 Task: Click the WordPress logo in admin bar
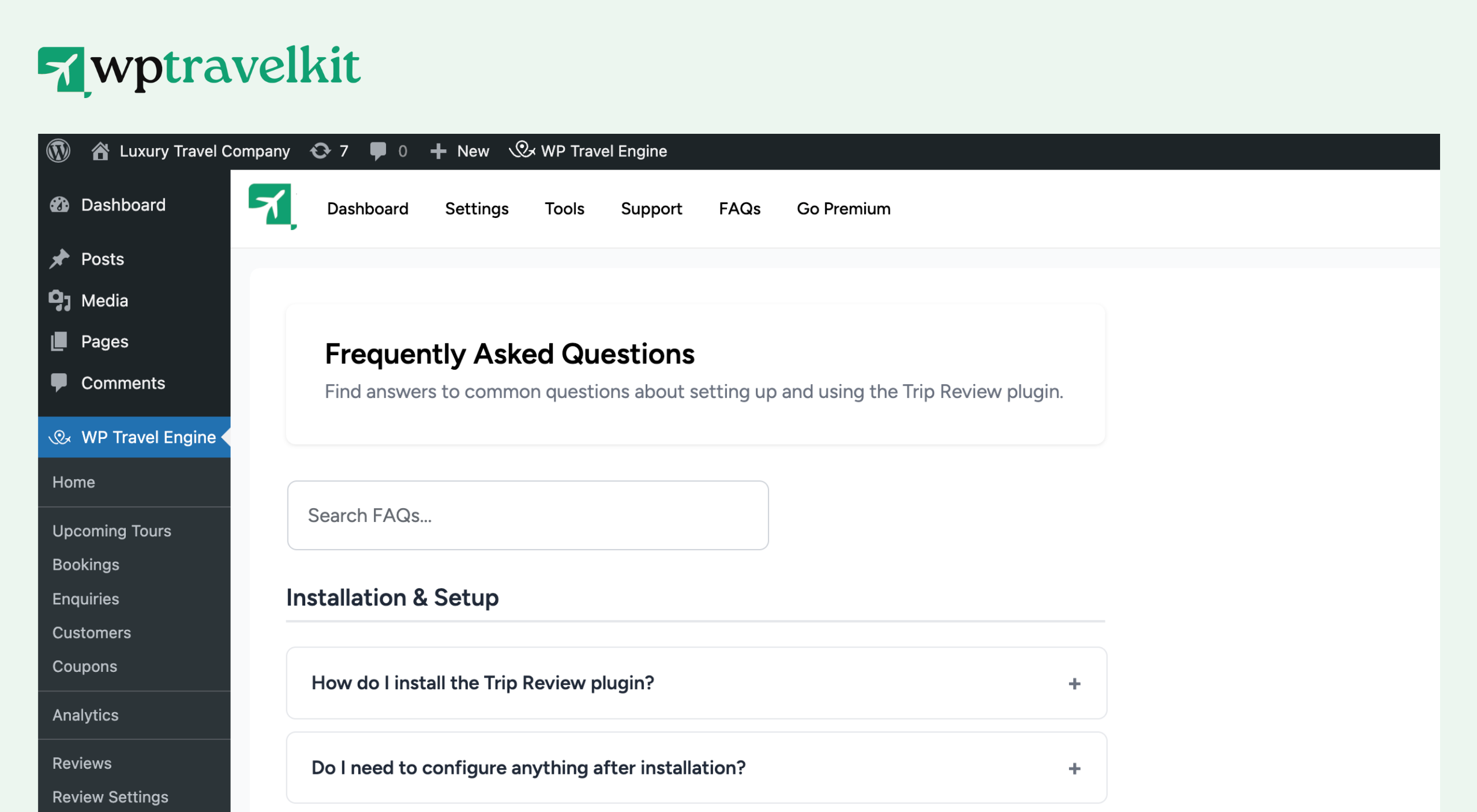click(x=58, y=151)
